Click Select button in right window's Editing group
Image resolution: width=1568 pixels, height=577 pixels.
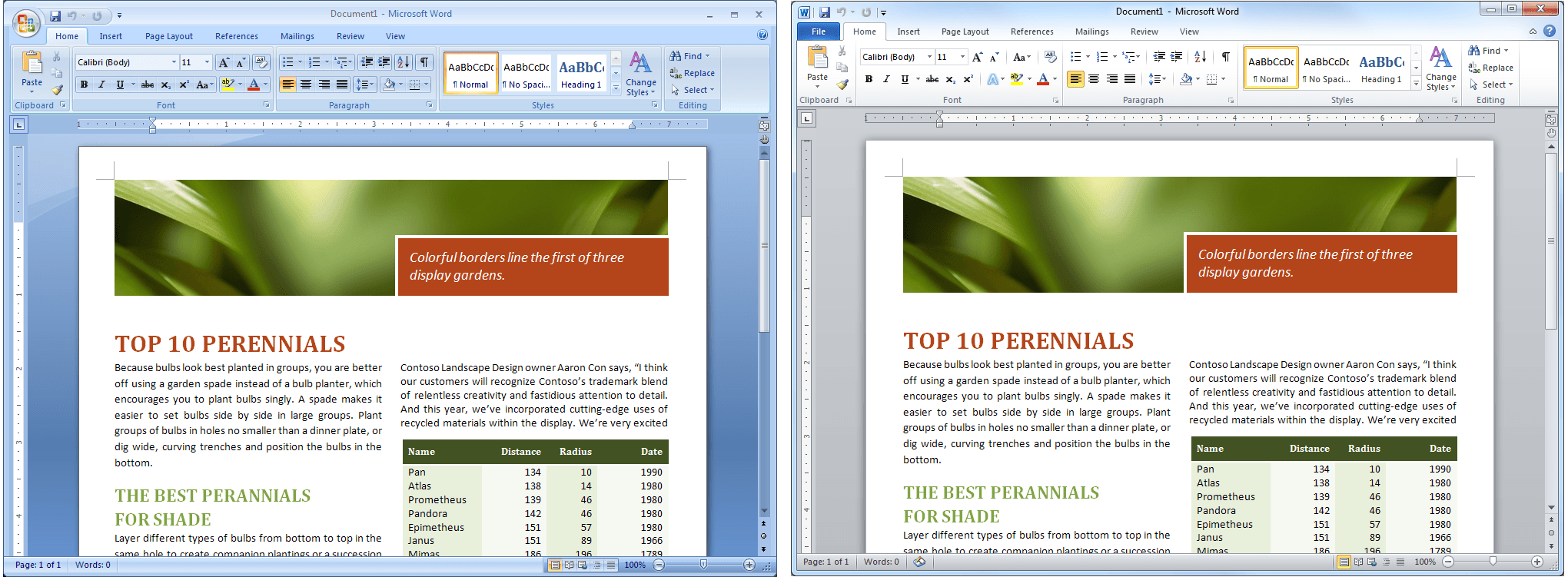[x=1491, y=85]
